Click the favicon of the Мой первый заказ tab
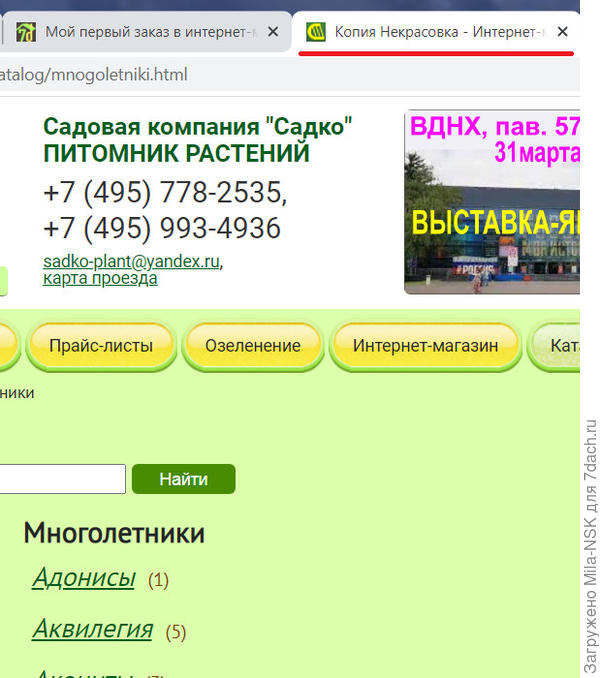This screenshot has width=600, height=678. [x=26, y=32]
